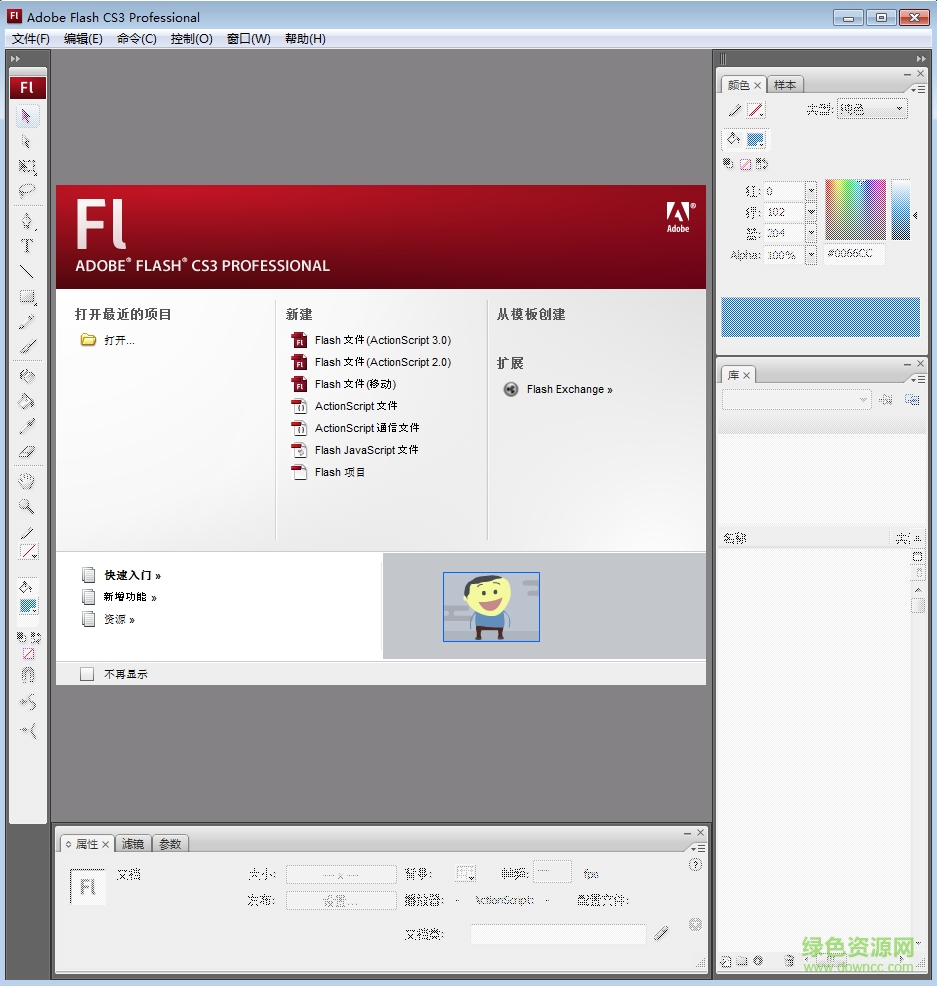Open the Color panel options menu
The height and width of the screenshot is (986, 937).
point(919,90)
